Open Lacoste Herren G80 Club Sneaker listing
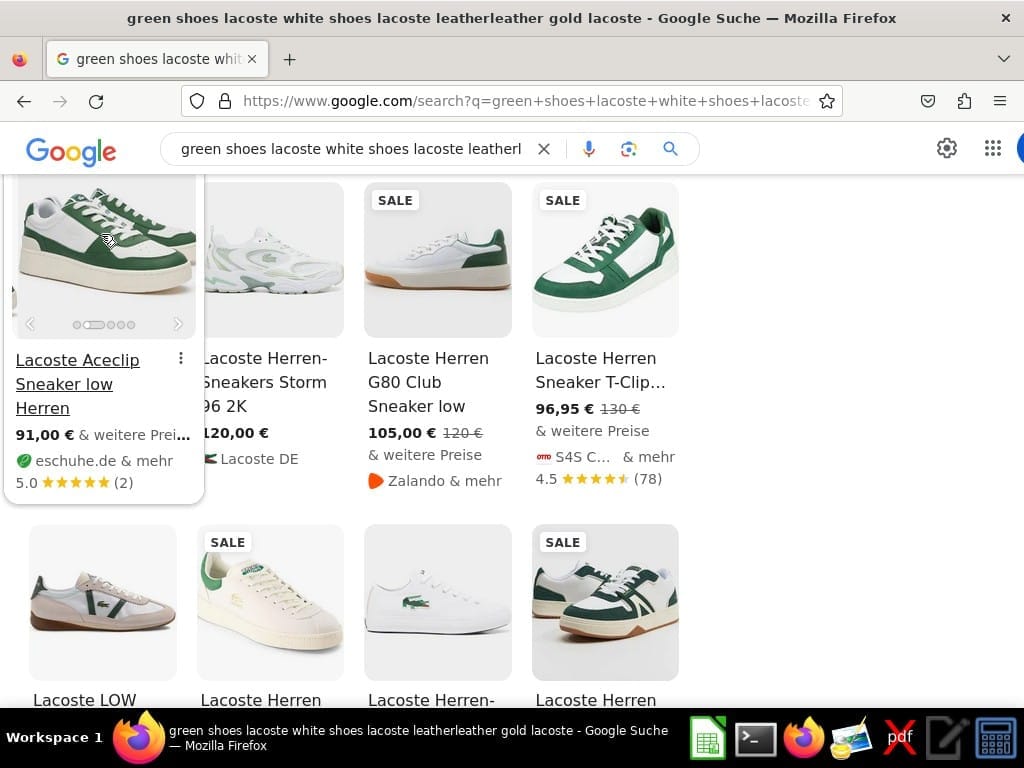Image resolution: width=1024 pixels, height=768 pixels. (428, 382)
